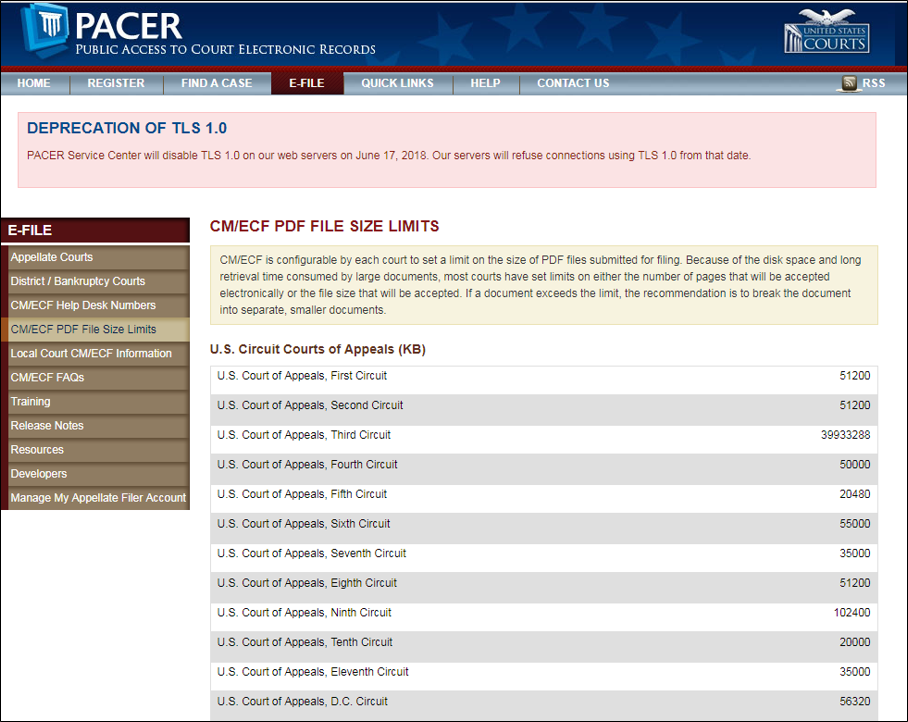Viewport: 908px width, 722px height.
Task: Select the Tenth Circuit row label
Action: 305,642
